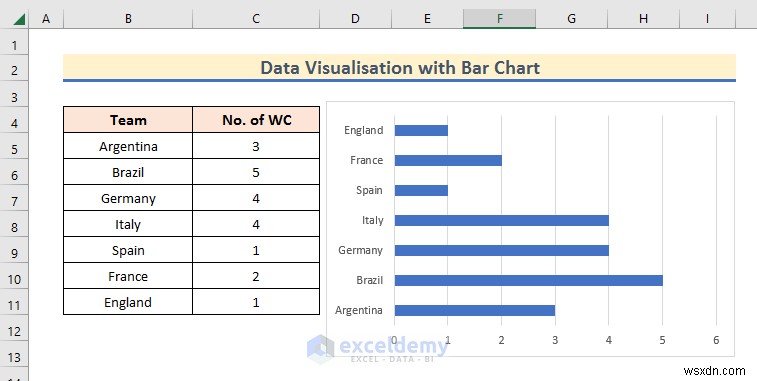Select column E header
This screenshot has width=757, height=381.
coord(427,19)
